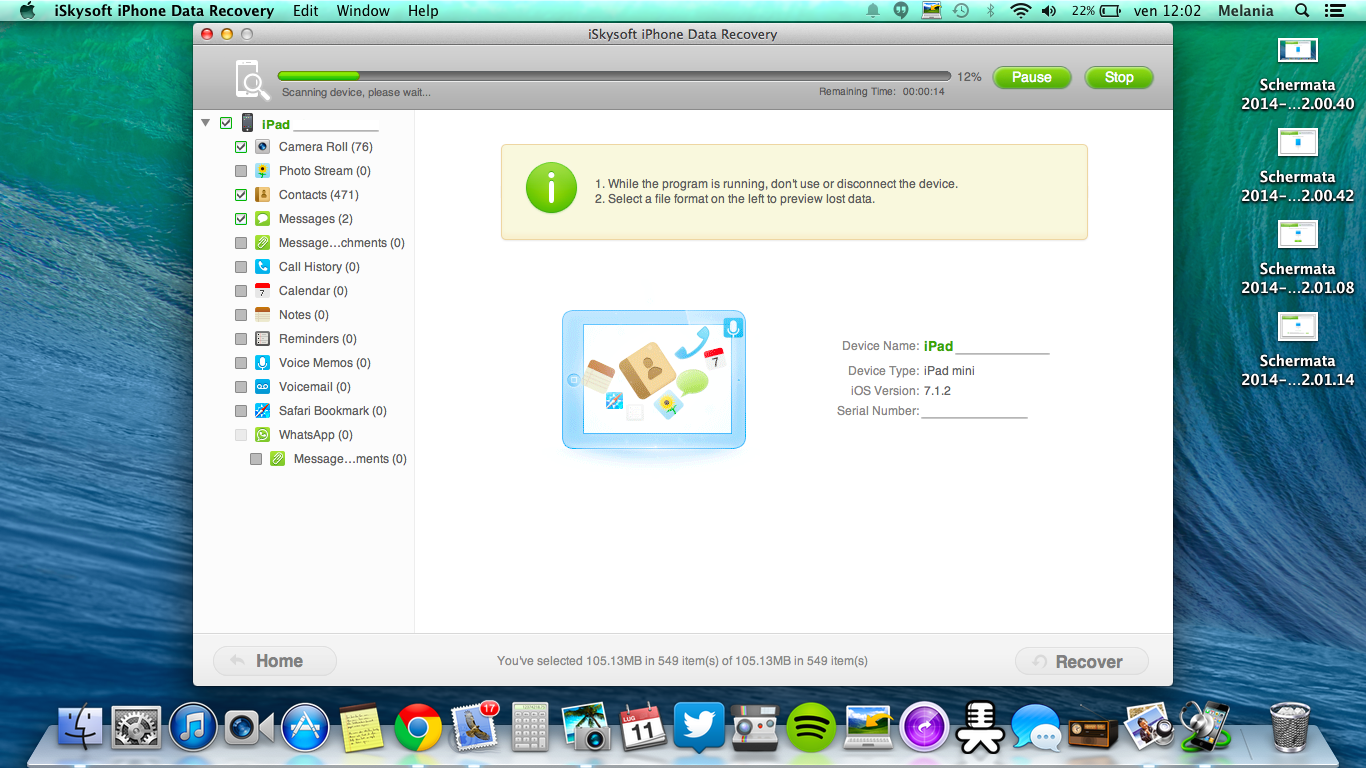The height and width of the screenshot is (768, 1366).
Task: Click the WhatsApp icon in the sidebar
Action: click(262, 435)
